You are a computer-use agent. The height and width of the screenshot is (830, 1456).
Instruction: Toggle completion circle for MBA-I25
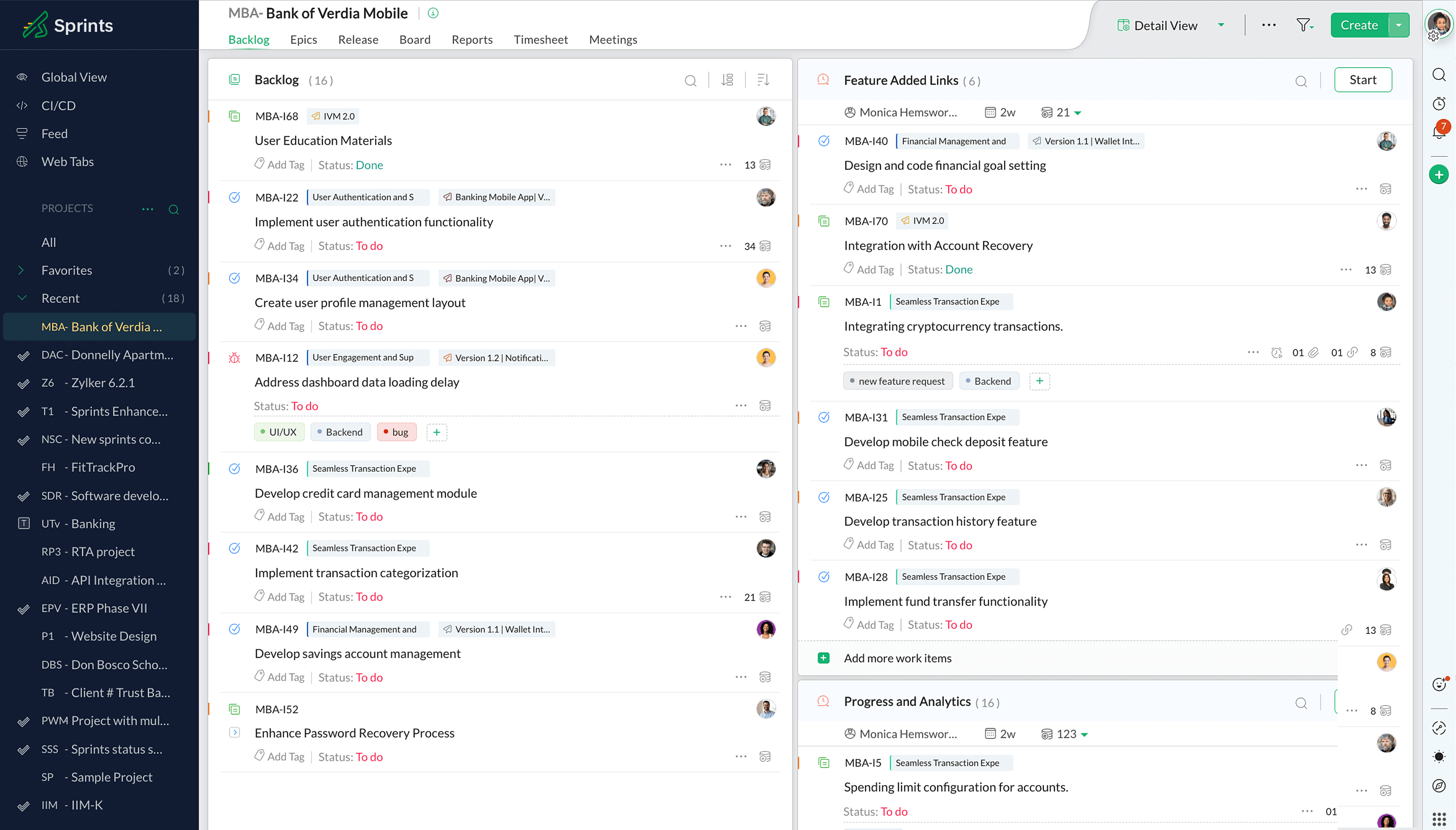(824, 497)
